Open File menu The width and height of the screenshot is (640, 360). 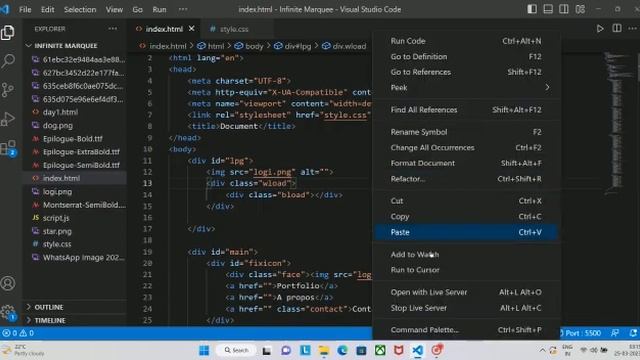(x=25, y=9)
